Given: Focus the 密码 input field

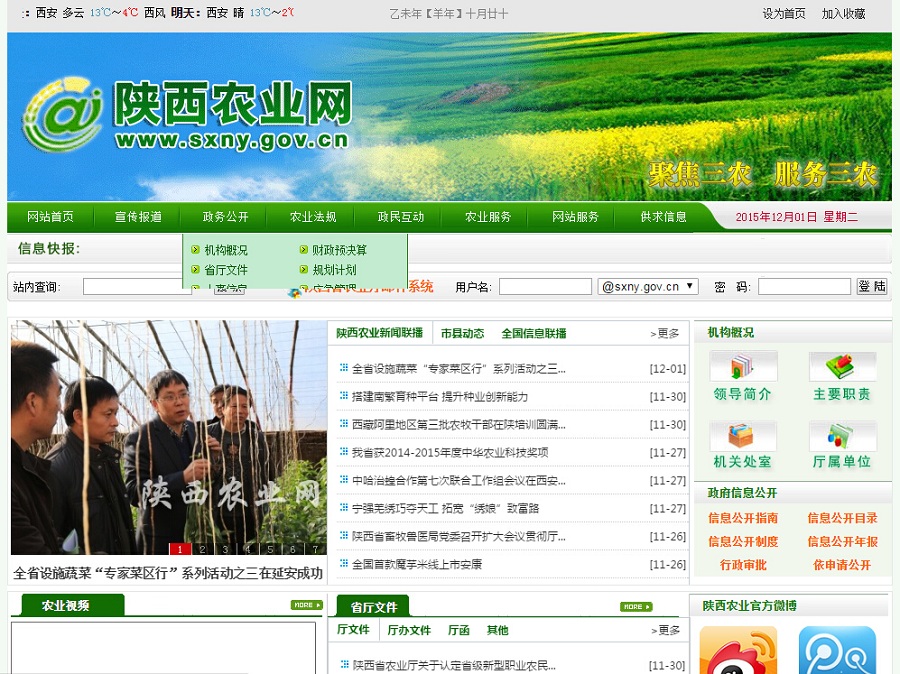Looking at the screenshot, I should click(x=804, y=286).
